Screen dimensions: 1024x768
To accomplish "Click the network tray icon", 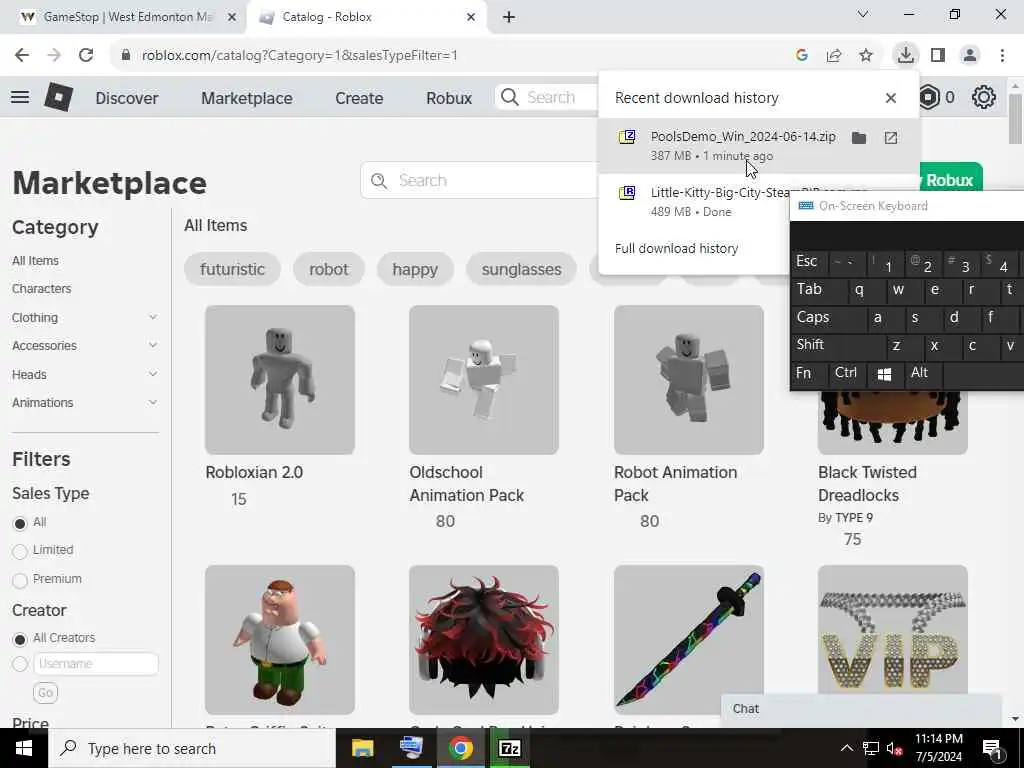I will coord(870,748).
